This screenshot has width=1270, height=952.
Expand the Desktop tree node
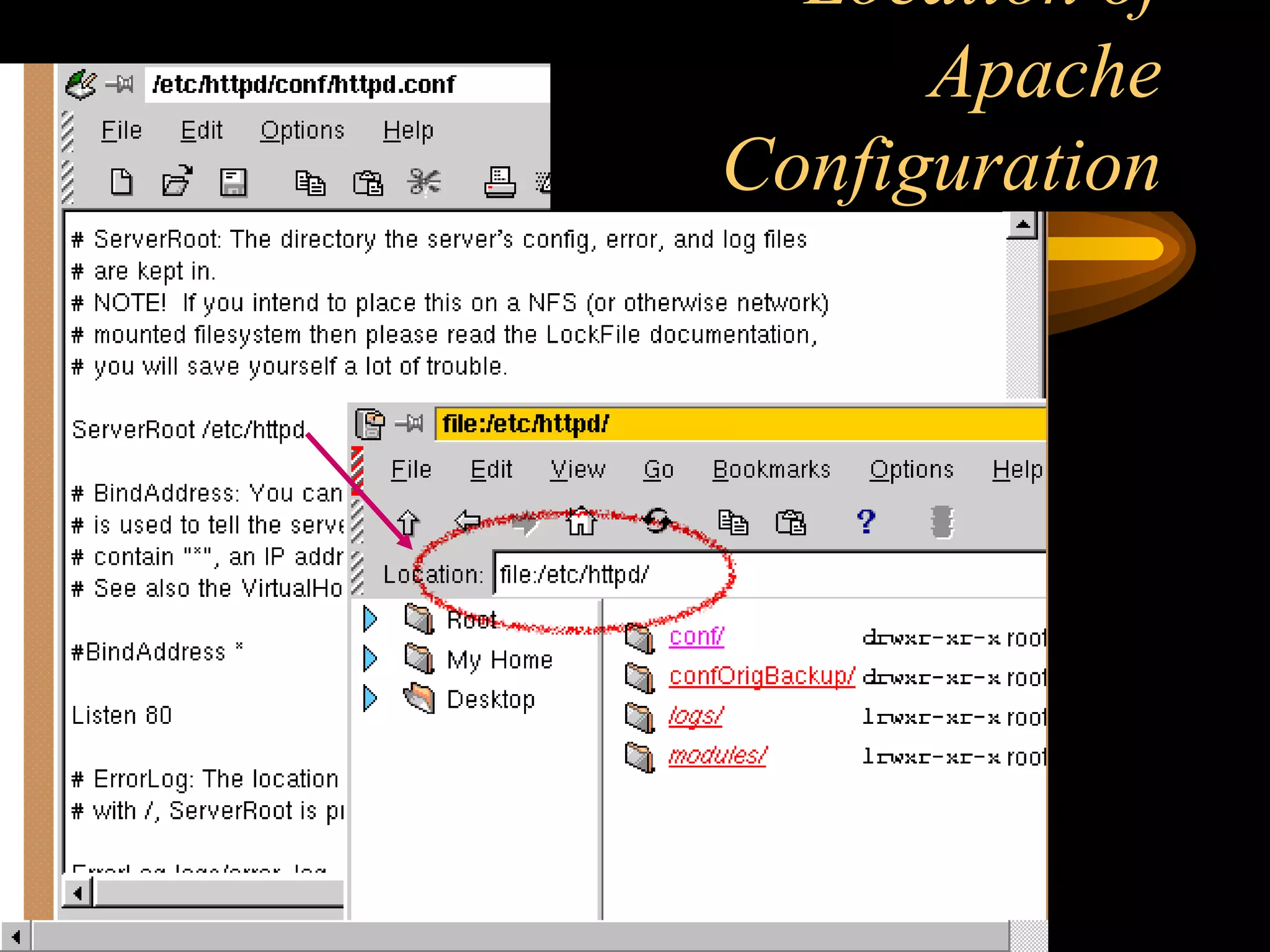point(370,698)
